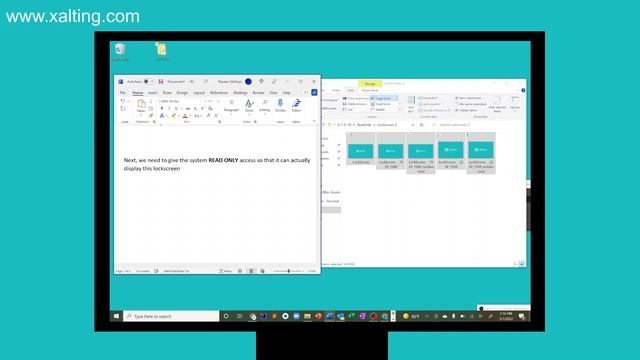Switch to the Review tab in Word
The image size is (640, 360).
(x=258, y=93)
